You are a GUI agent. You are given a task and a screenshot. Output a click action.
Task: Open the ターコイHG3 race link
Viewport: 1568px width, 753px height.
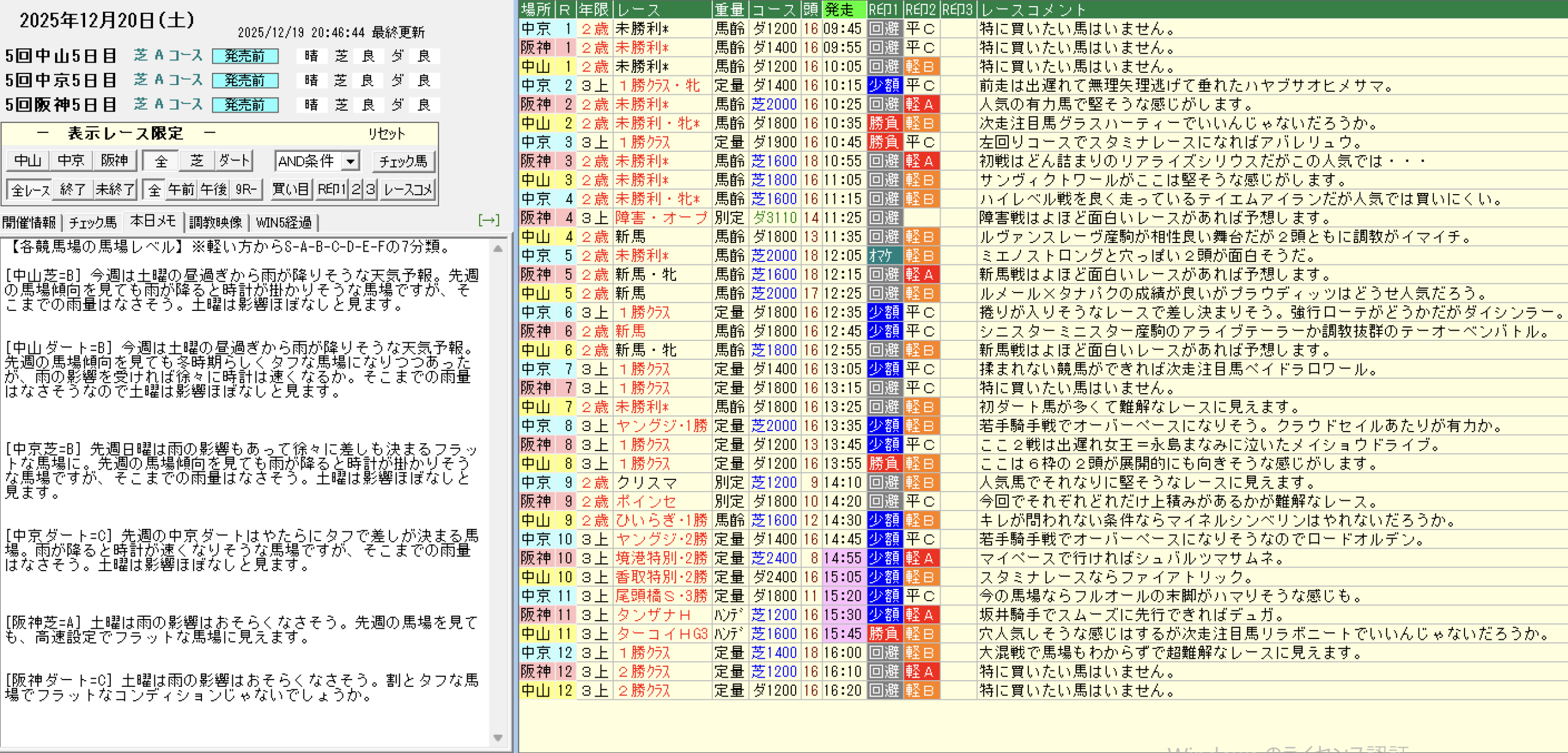click(x=661, y=634)
